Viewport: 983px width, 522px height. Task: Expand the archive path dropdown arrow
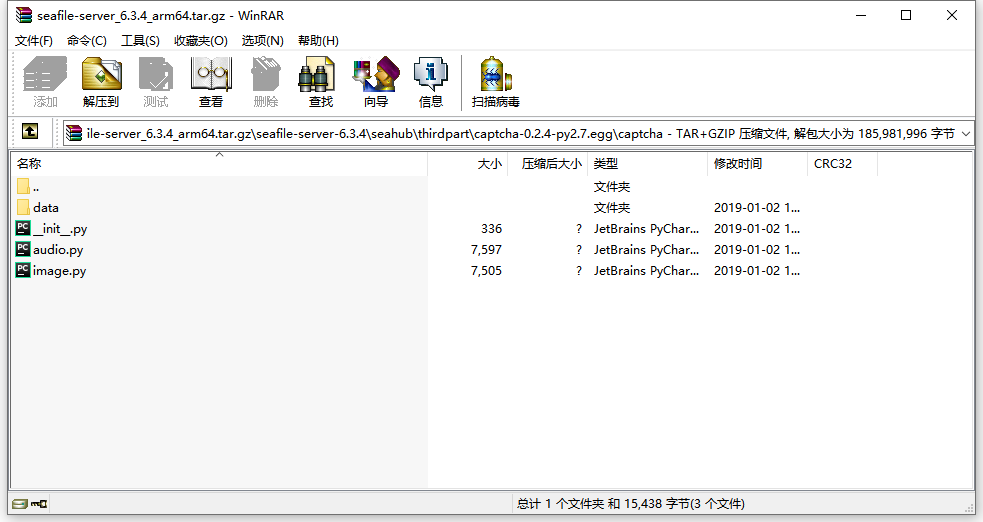pos(965,133)
